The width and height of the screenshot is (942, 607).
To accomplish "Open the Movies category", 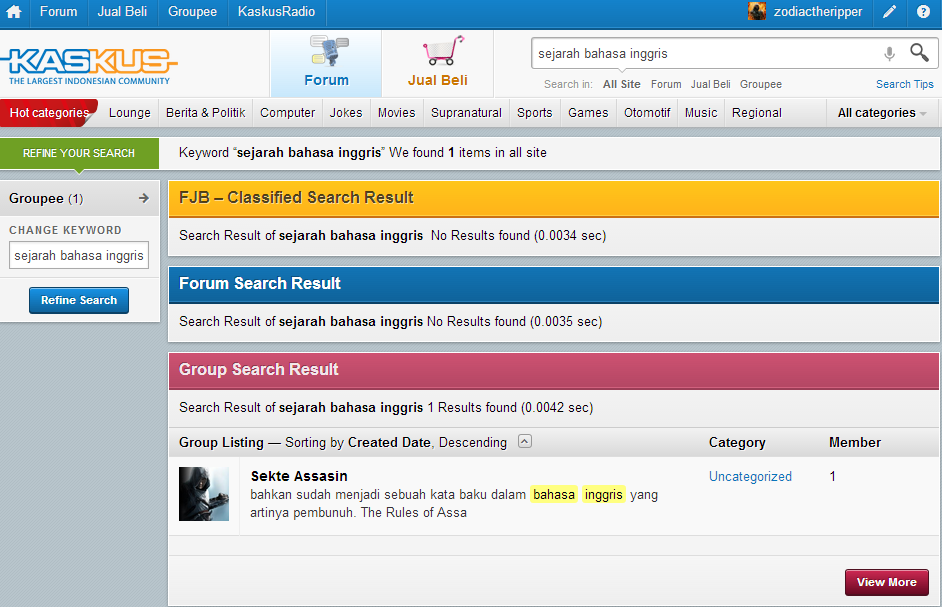I will [397, 113].
